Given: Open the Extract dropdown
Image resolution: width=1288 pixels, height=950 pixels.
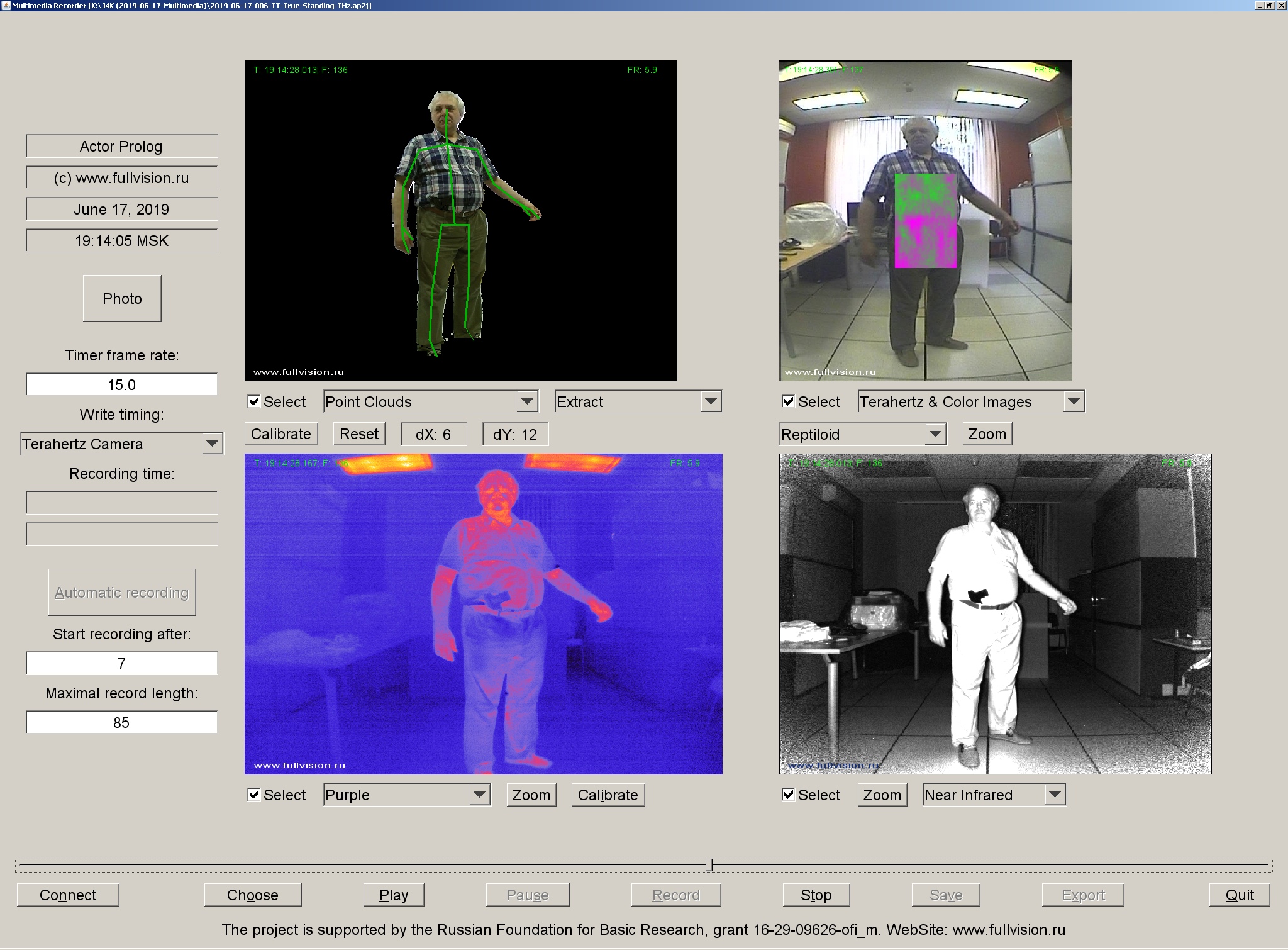Looking at the screenshot, I should point(637,401).
